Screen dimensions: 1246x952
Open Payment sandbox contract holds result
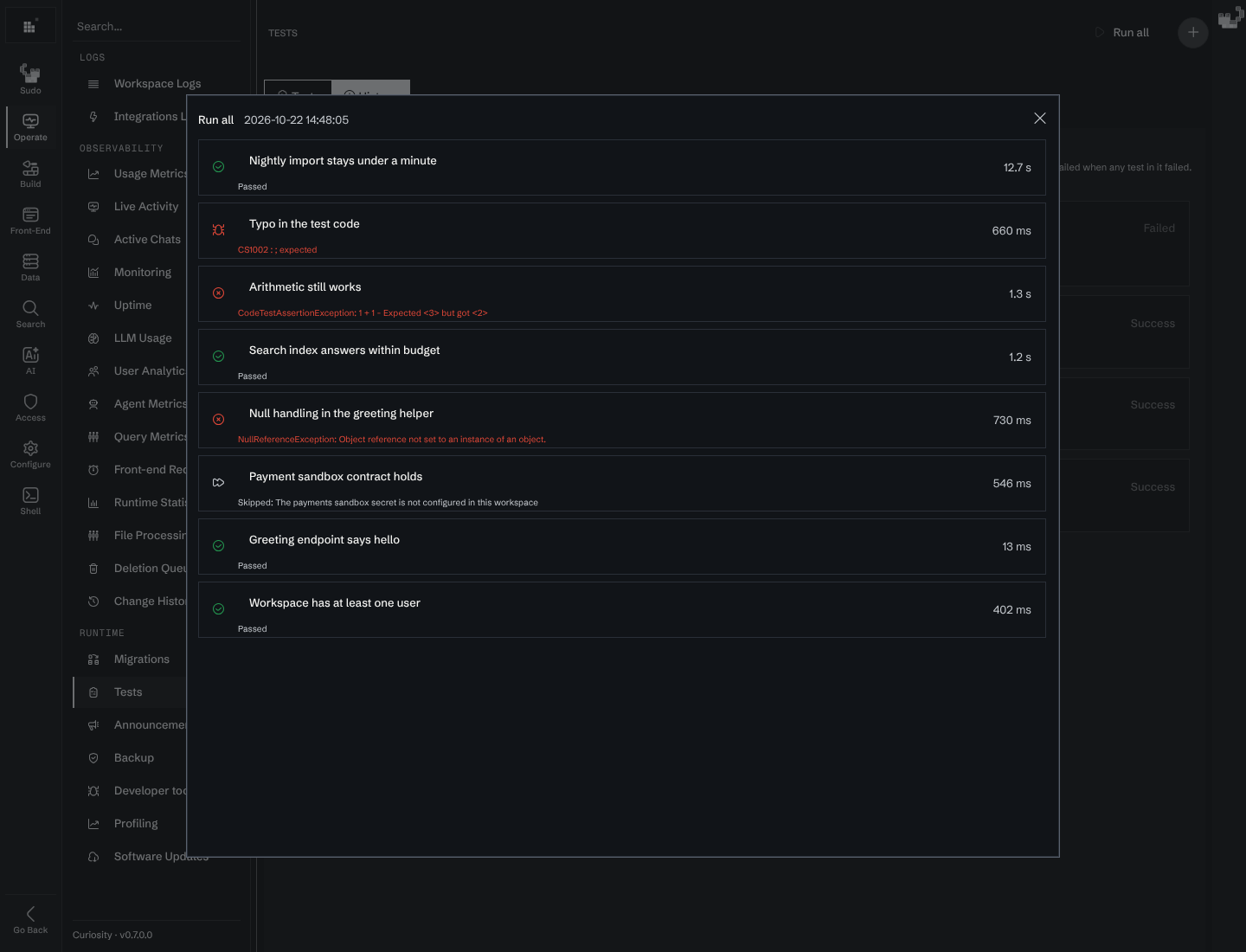[622, 484]
